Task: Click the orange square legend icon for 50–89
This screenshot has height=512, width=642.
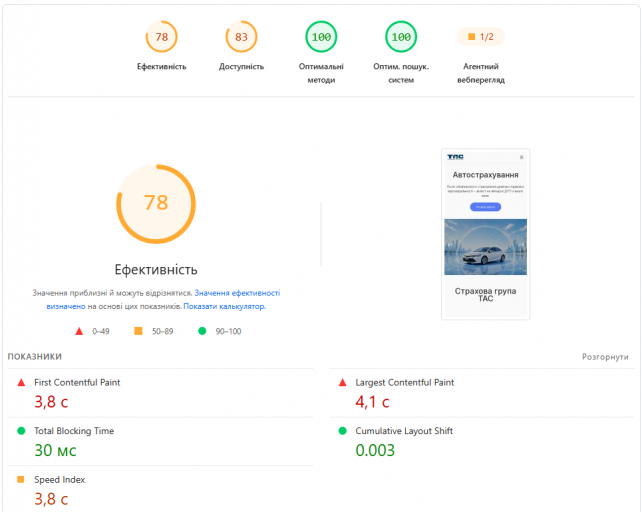Action: [138, 331]
